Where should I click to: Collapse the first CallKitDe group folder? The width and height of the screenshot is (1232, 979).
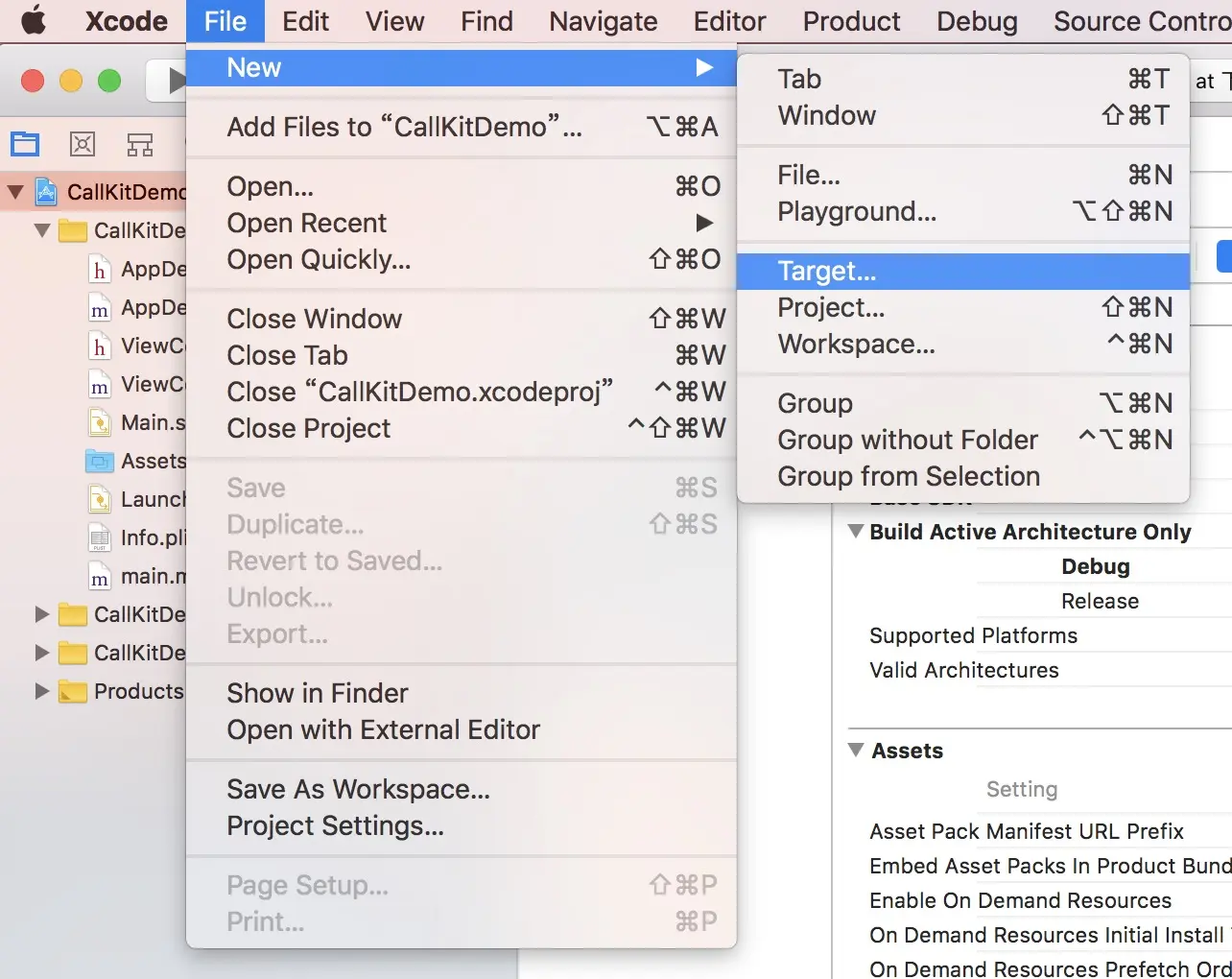point(41,230)
